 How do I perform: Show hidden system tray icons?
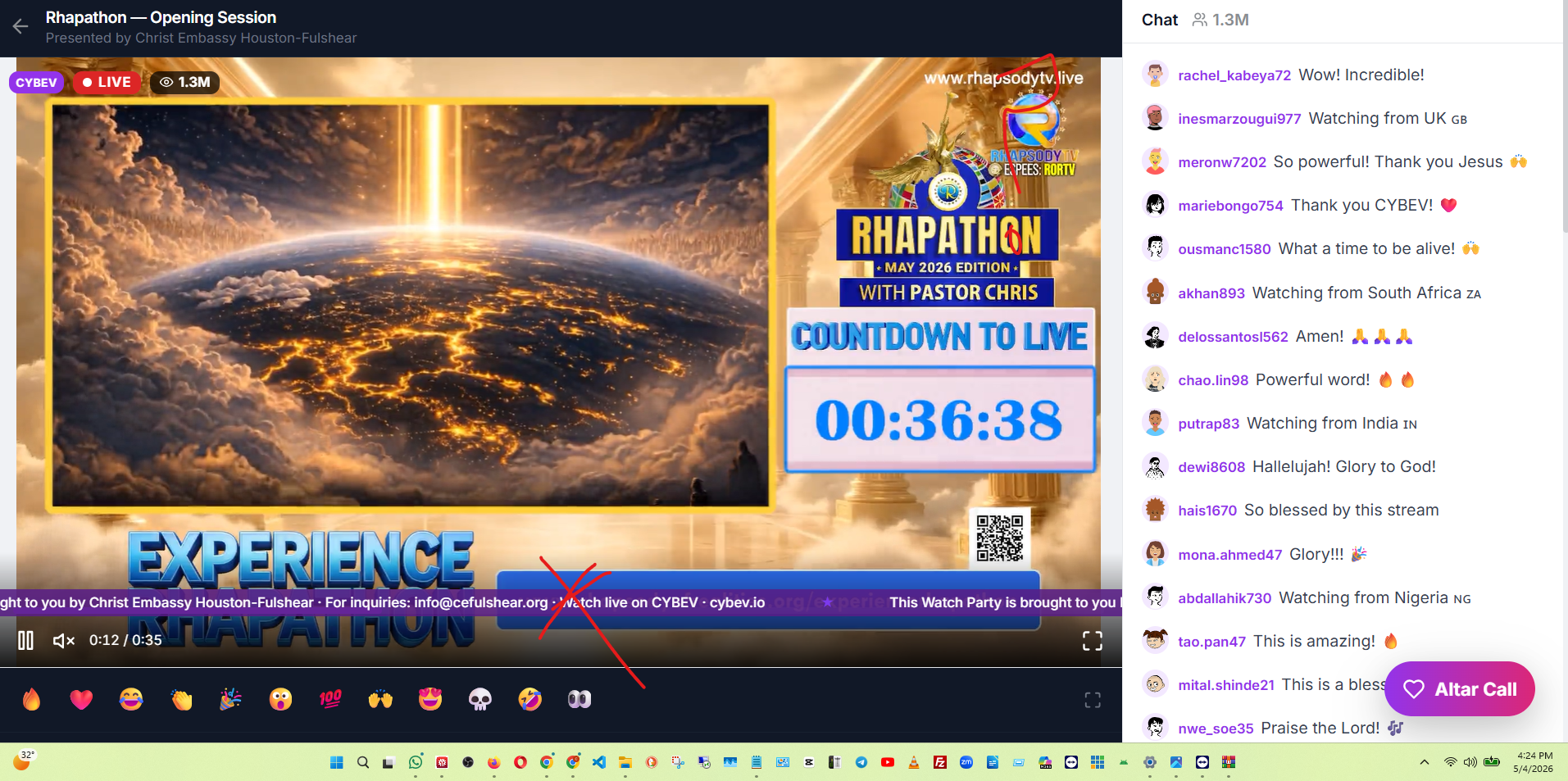[1425, 762]
